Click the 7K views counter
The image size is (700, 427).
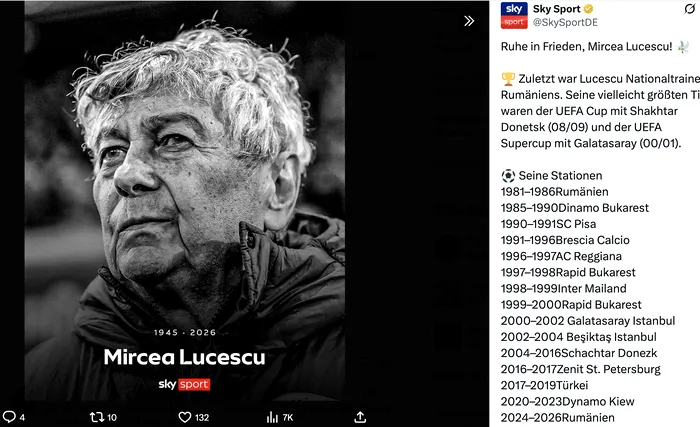tap(288, 418)
